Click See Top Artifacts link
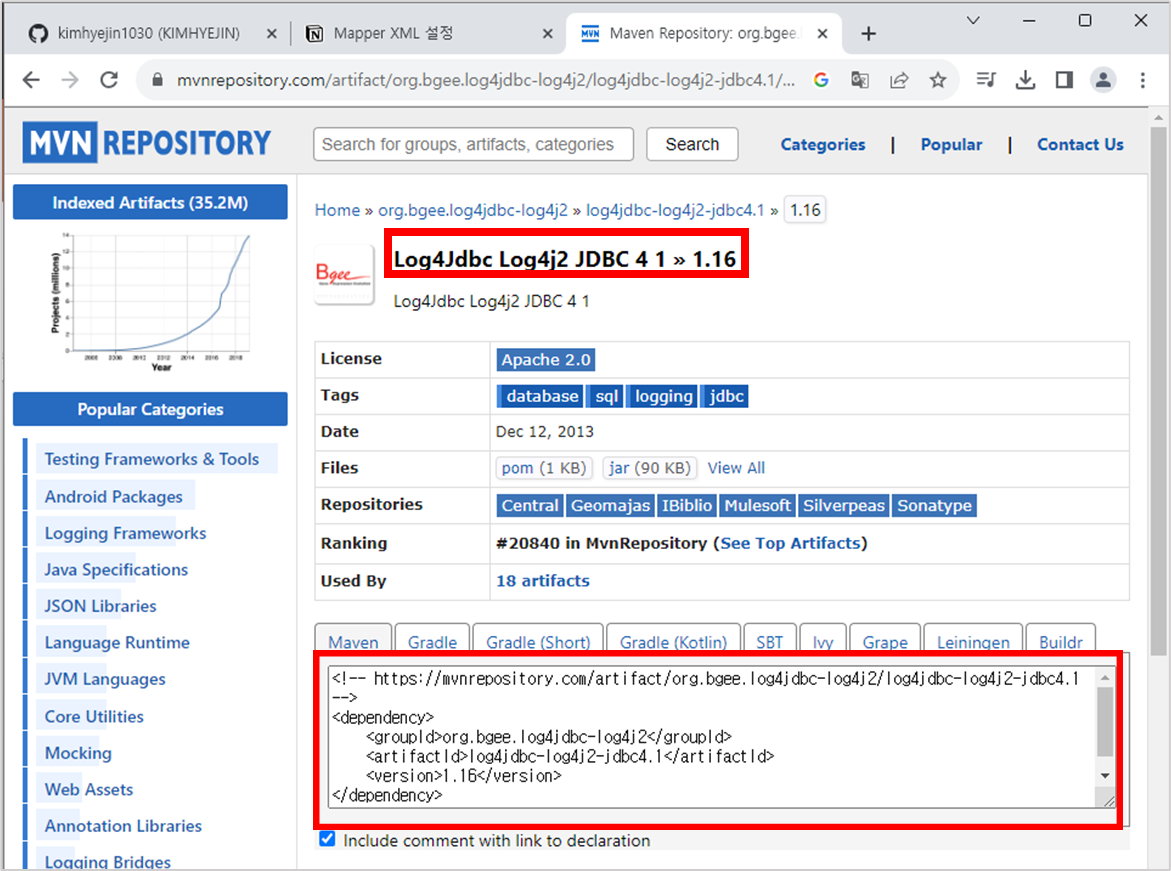 pyautogui.click(x=790, y=543)
